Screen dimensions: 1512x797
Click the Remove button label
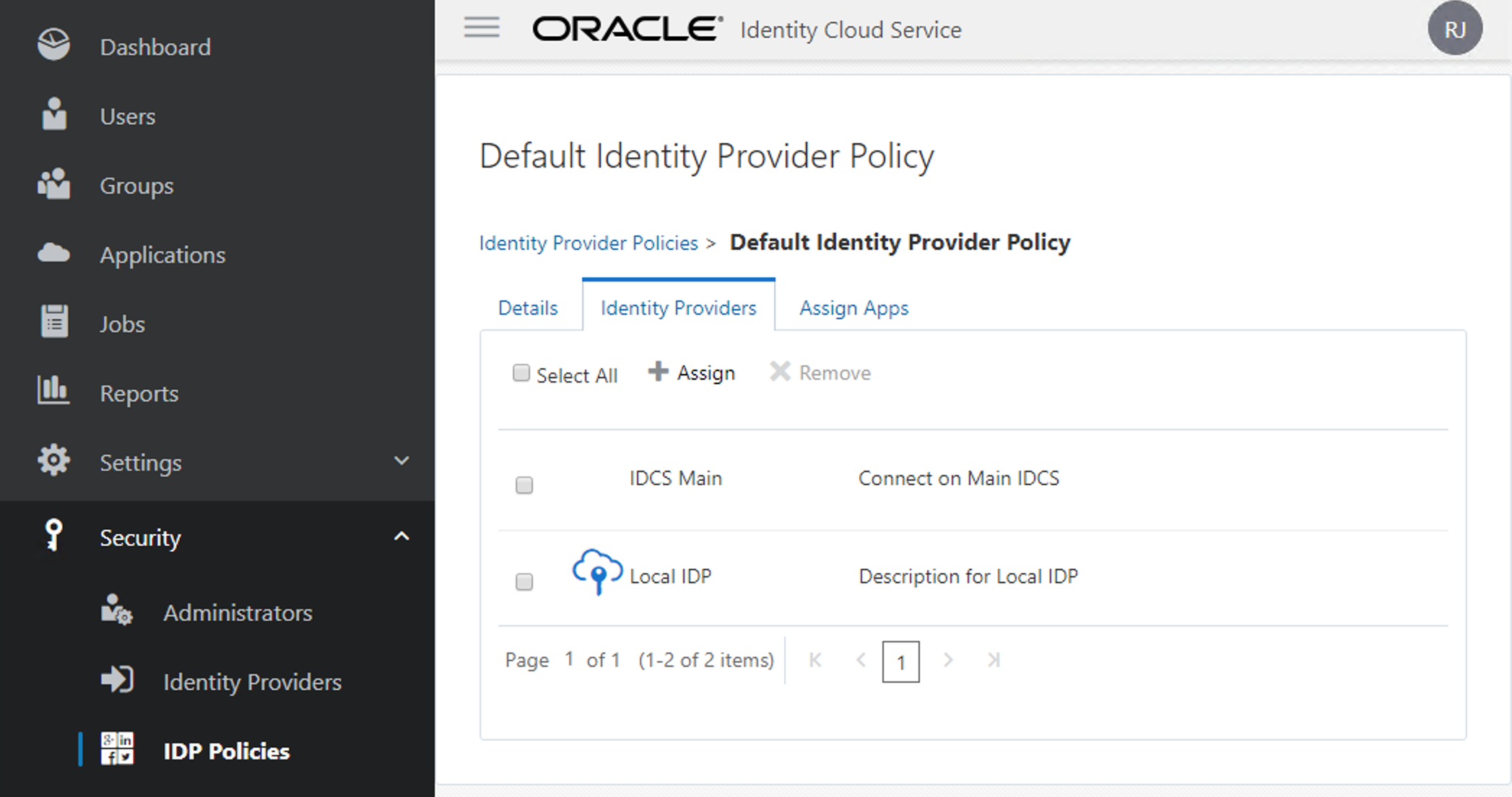(835, 373)
